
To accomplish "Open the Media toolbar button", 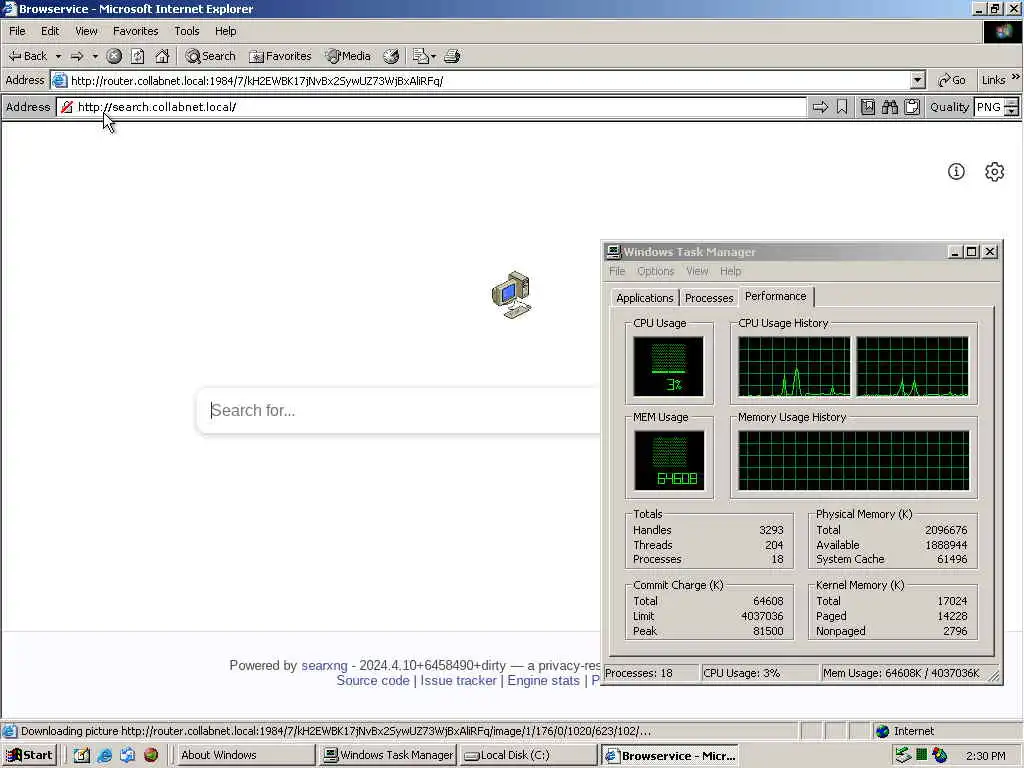I will (348, 56).
